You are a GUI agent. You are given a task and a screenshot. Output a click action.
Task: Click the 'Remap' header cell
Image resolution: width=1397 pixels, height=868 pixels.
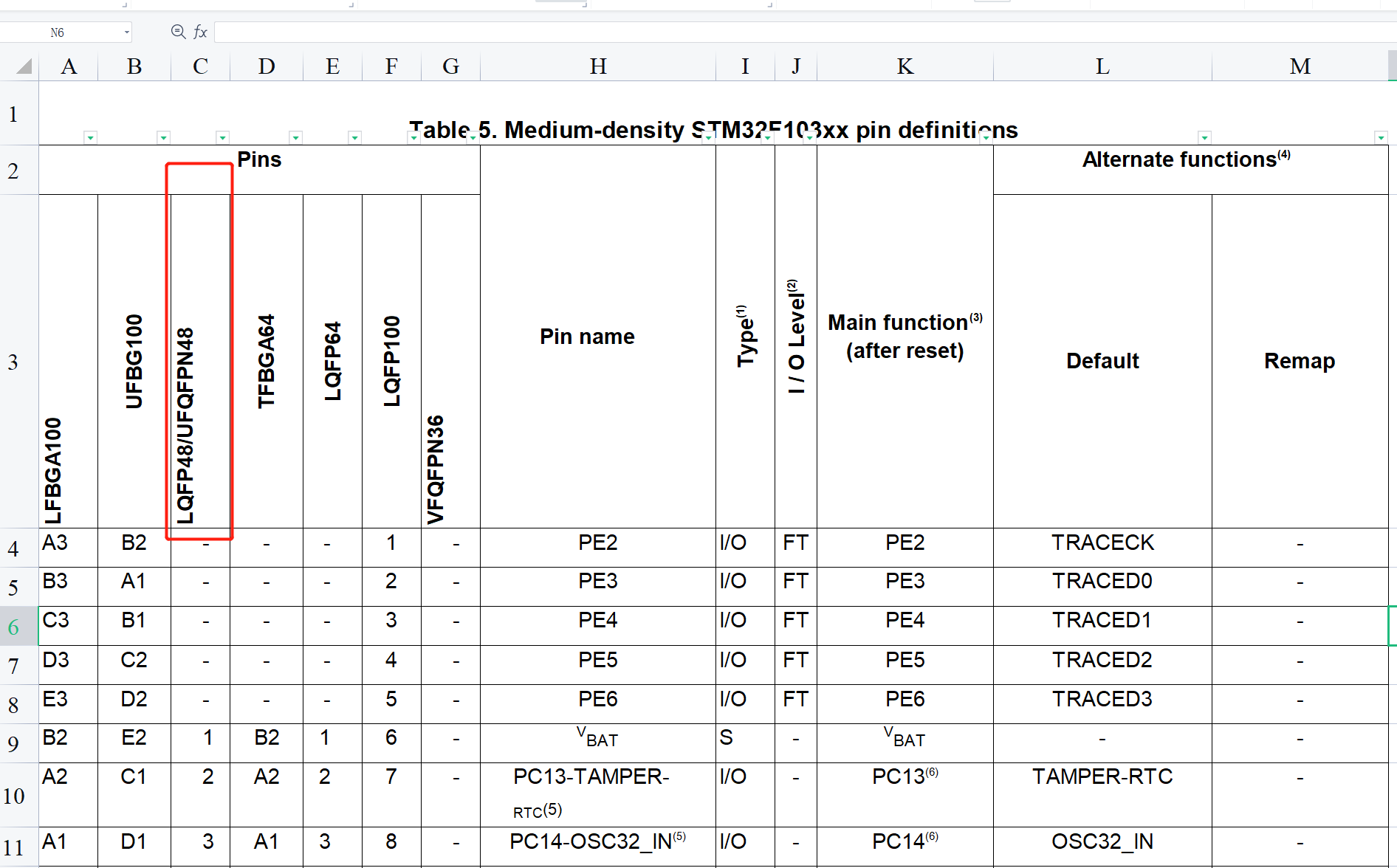[1300, 361]
